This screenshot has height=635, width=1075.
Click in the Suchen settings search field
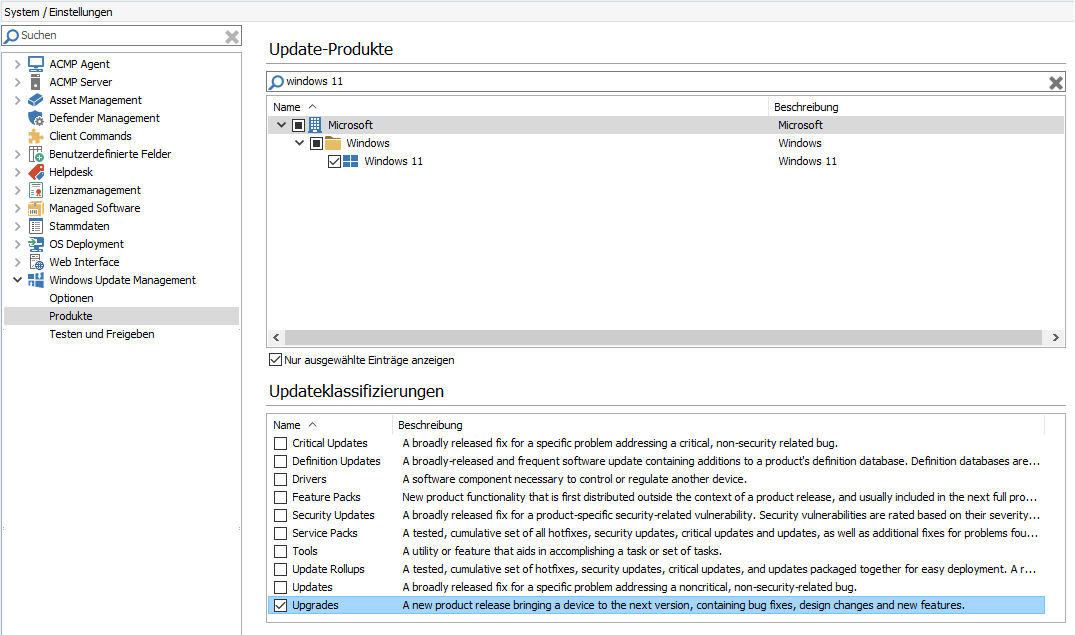pyautogui.click(x=122, y=36)
